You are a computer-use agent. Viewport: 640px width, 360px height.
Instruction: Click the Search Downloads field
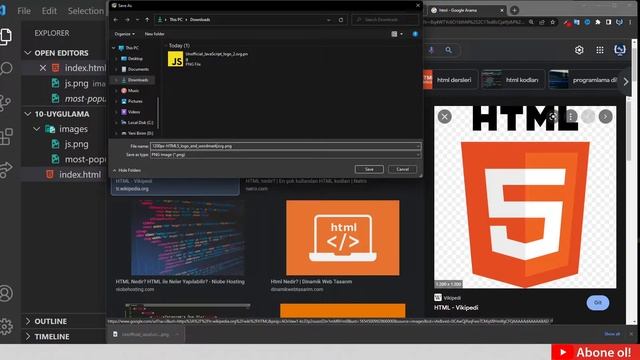coord(385,20)
